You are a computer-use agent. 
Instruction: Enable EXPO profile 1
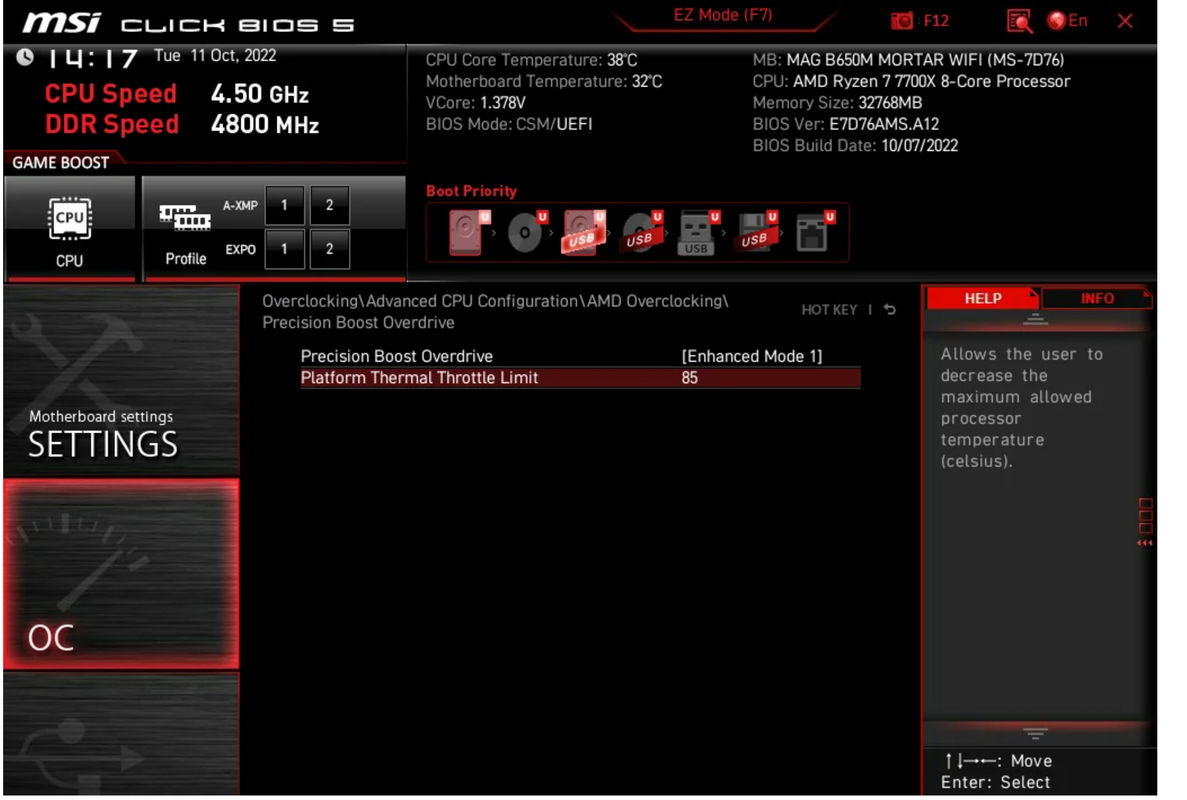[285, 249]
